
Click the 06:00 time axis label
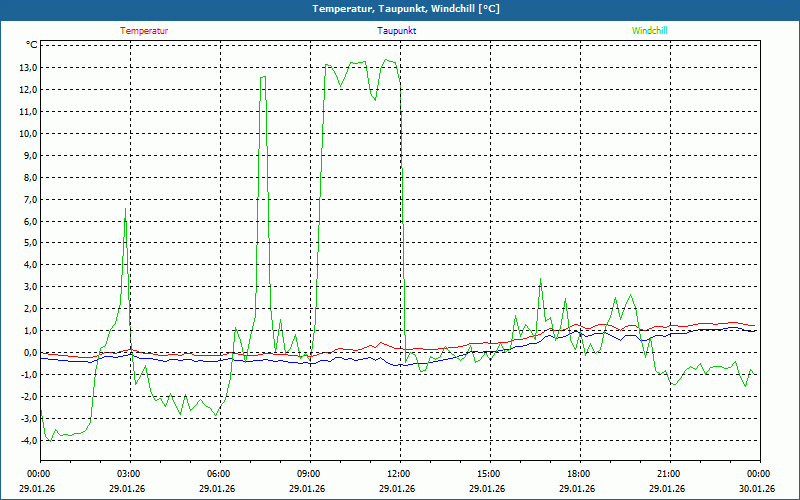pos(217,474)
